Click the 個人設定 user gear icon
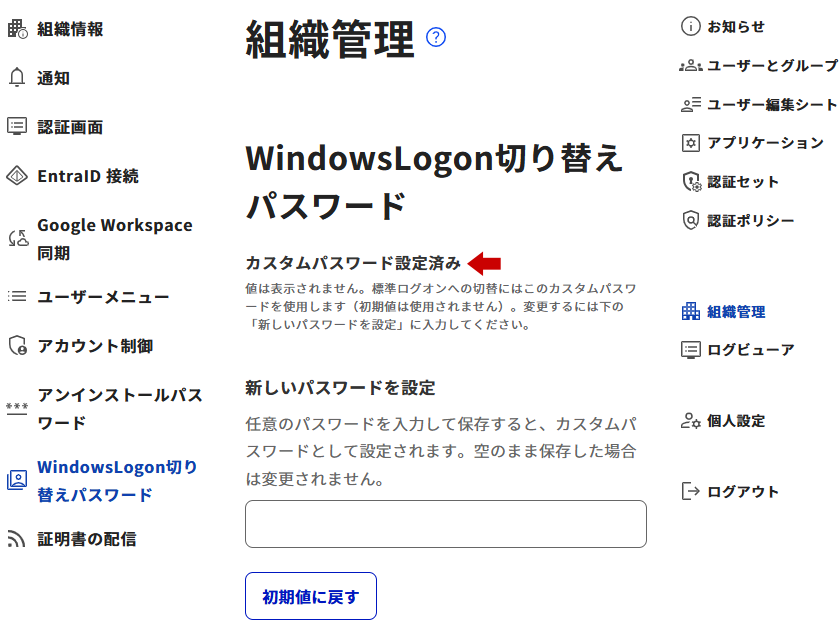Screen dimensions: 840x626 [691, 420]
